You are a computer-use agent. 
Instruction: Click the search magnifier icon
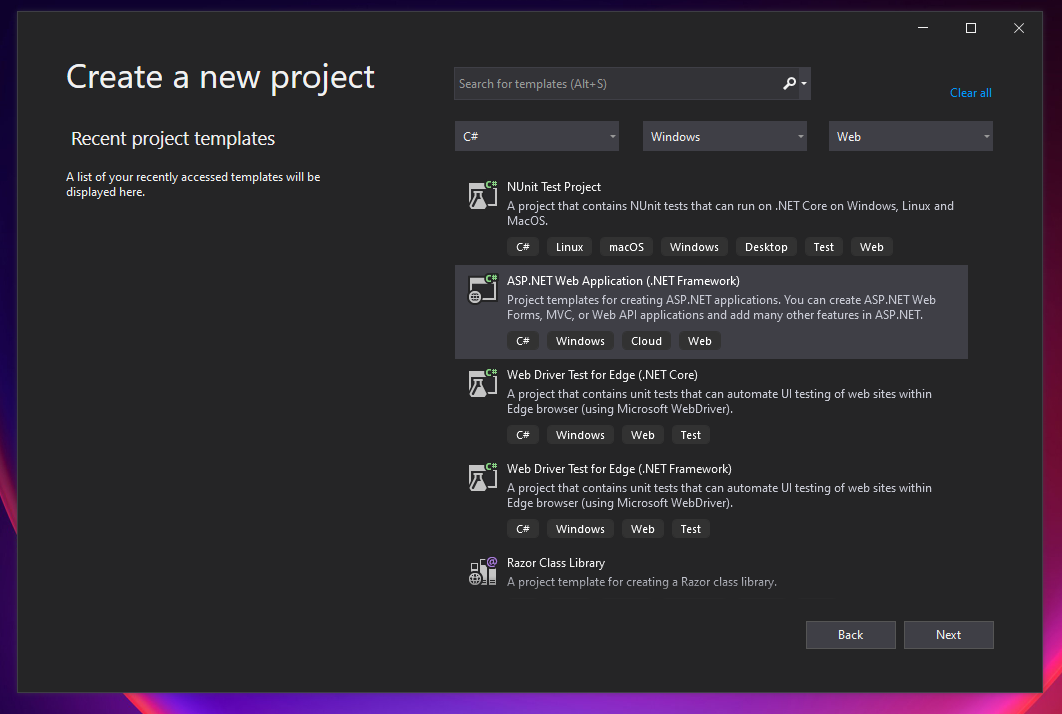789,84
